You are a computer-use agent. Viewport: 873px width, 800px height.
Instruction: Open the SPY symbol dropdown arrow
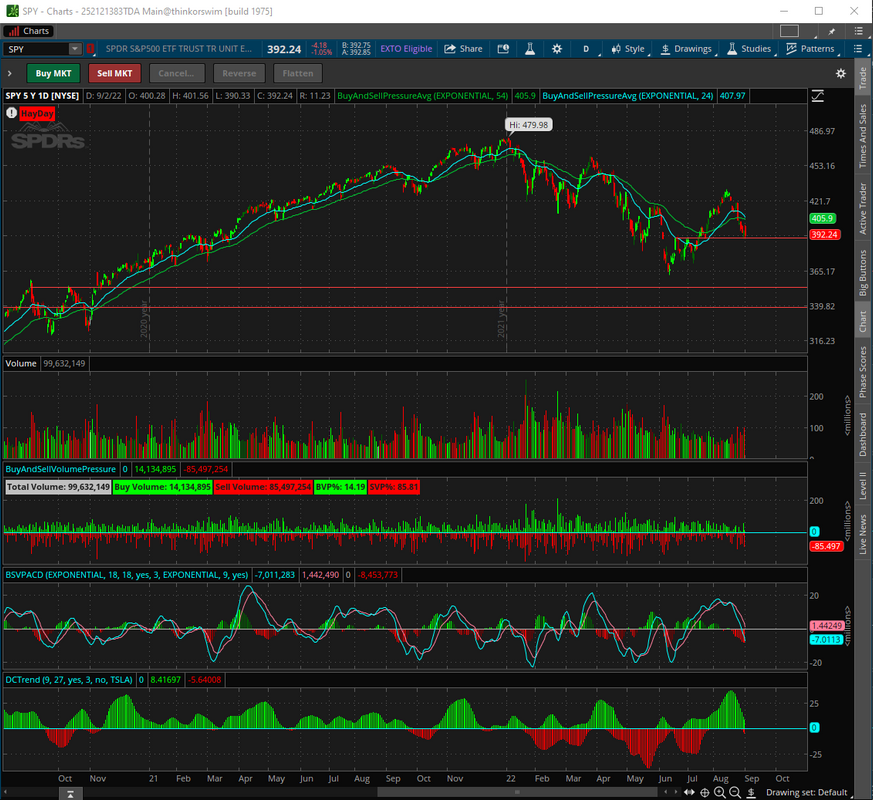pyautogui.click(x=75, y=49)
